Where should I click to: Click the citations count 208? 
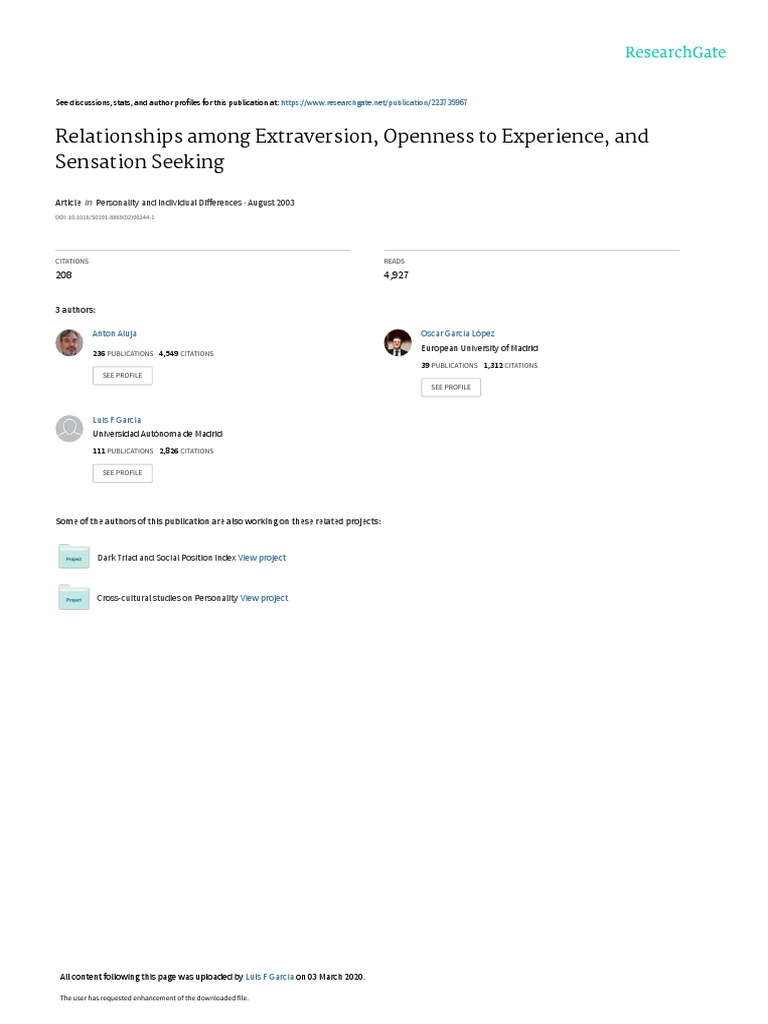[x=64, y=274]
